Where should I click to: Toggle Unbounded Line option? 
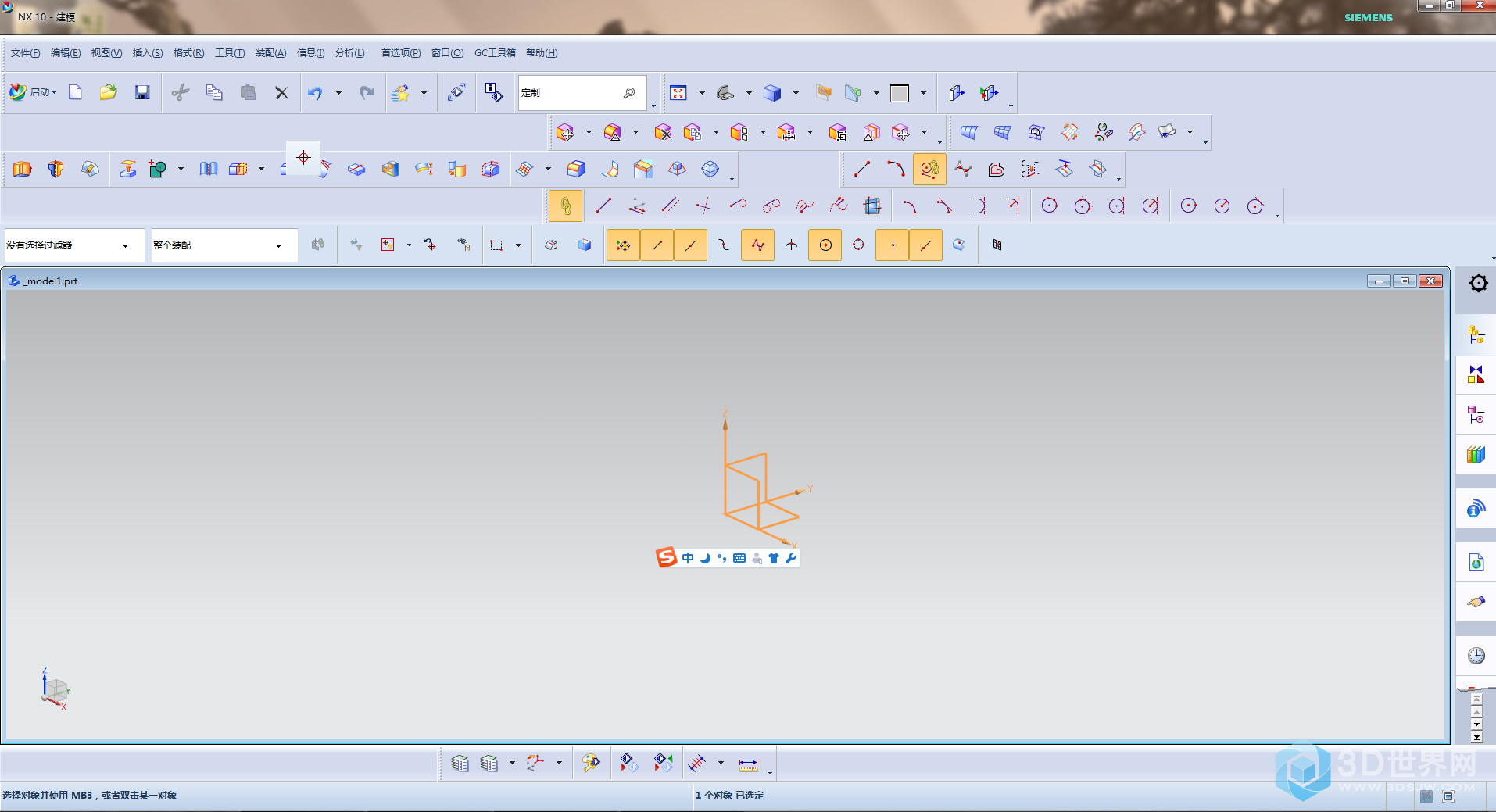[x=871, y=206]
